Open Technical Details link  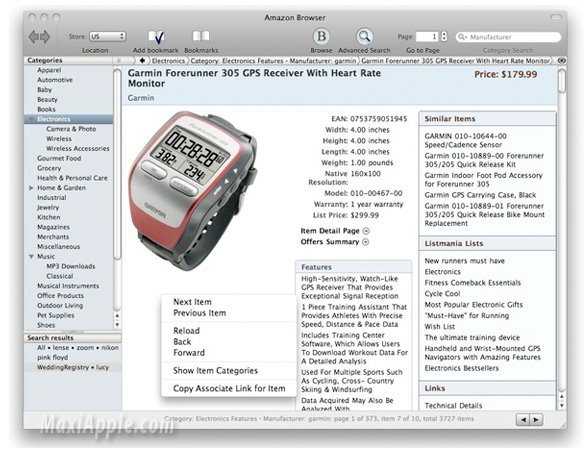[x=453, y=406]
